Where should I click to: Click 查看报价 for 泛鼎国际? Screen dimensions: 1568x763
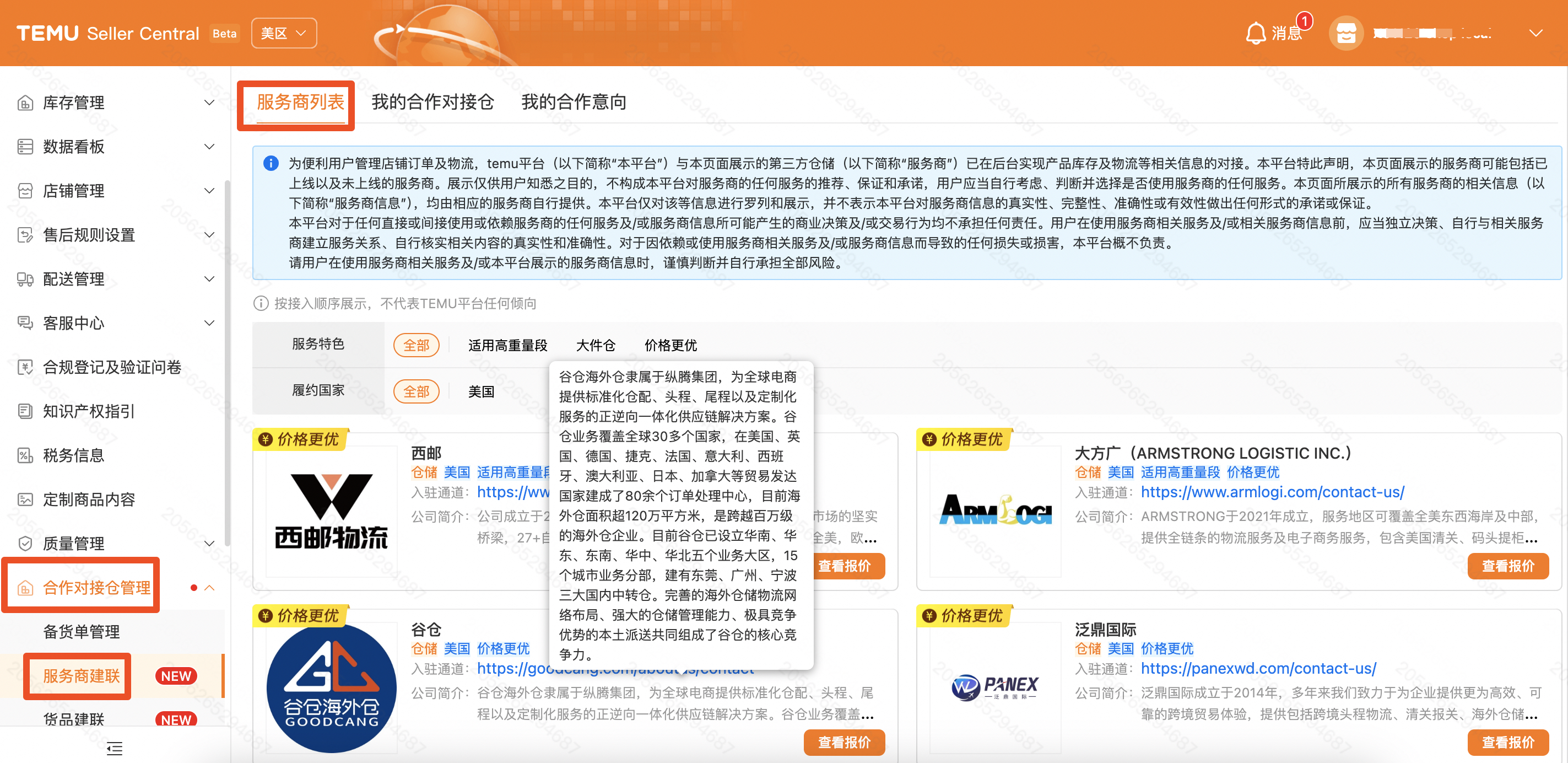pos(1508,743)
